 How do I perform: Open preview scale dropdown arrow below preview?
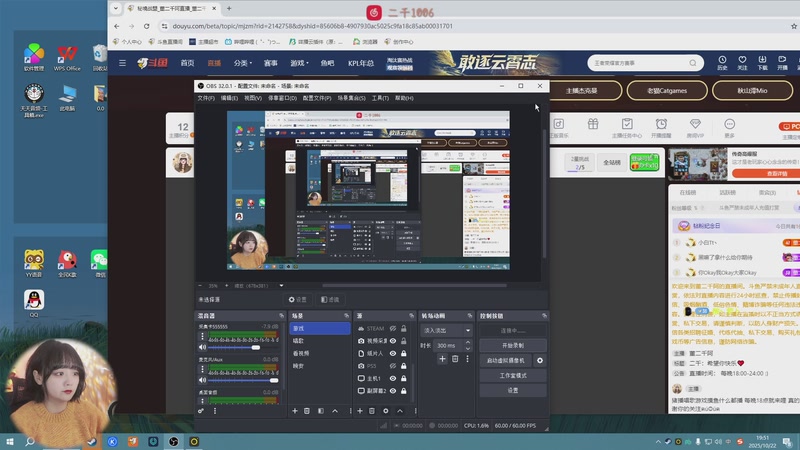click(281, 286)
